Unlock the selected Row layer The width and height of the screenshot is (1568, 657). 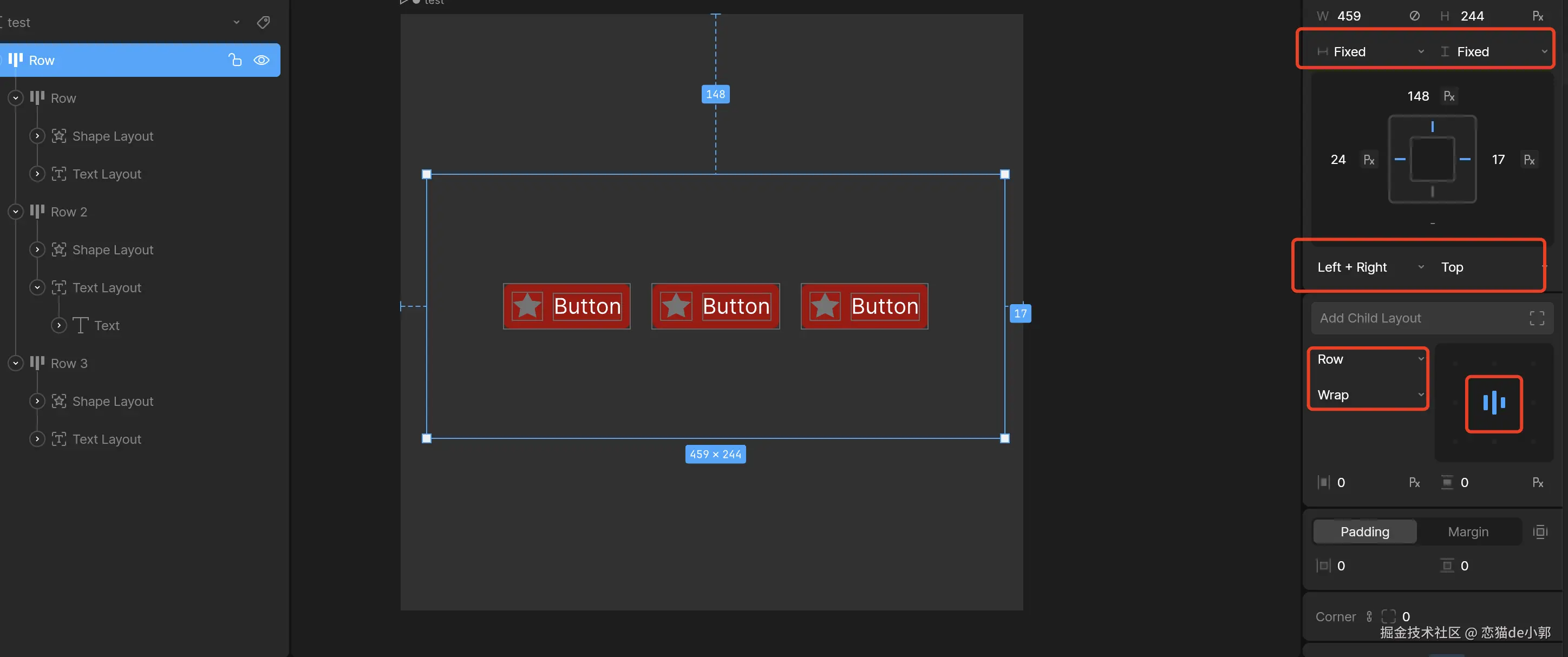[235, 60]
